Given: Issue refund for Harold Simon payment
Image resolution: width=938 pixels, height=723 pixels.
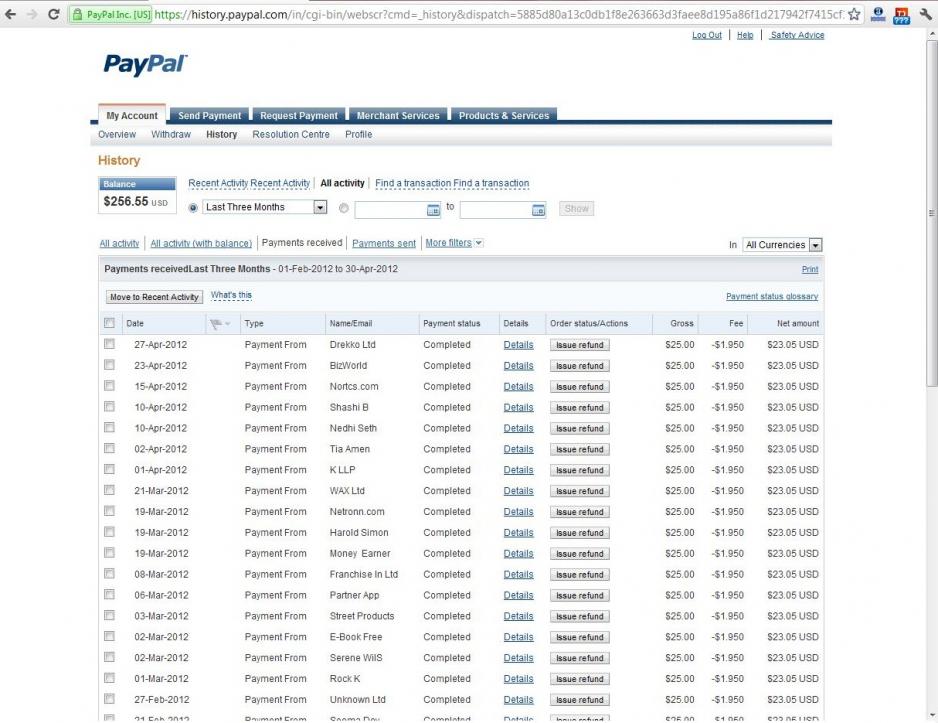Looking at the screenshot, I should [580, 533].
